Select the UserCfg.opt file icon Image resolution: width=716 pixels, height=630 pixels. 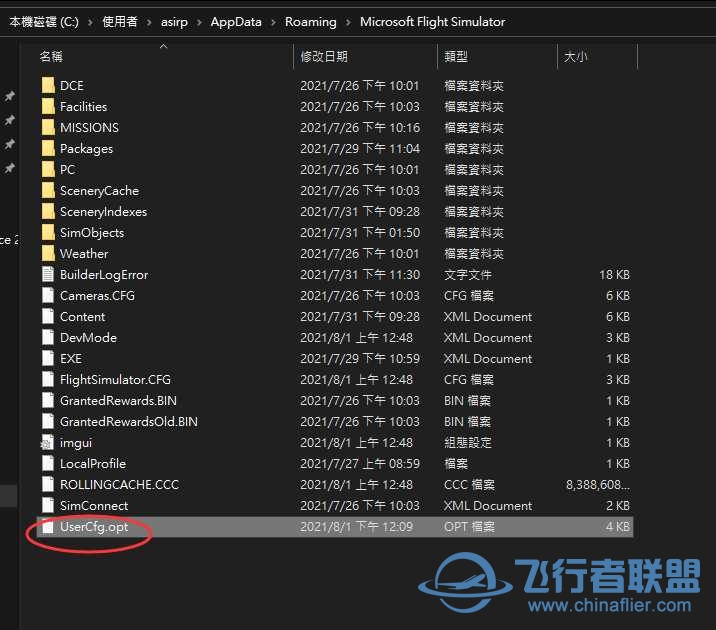click(48, 526)
